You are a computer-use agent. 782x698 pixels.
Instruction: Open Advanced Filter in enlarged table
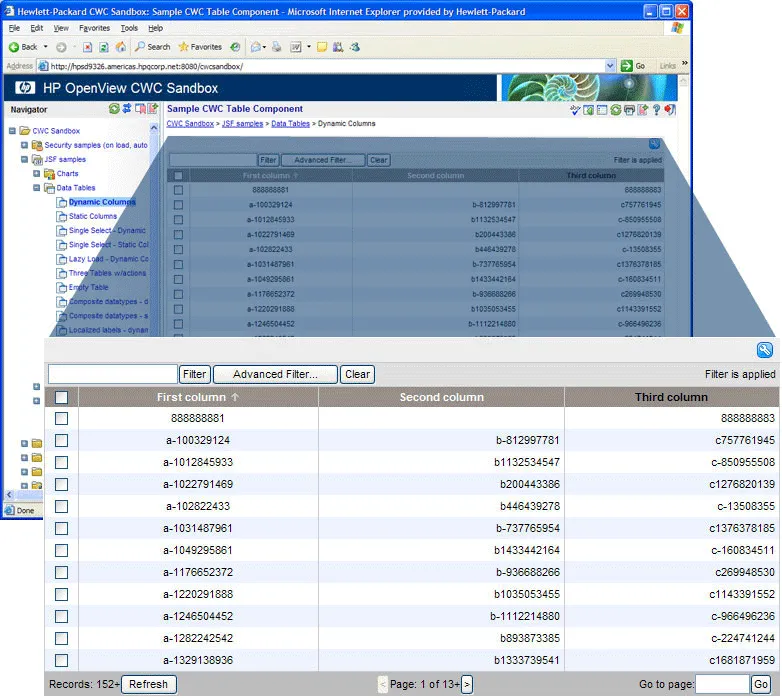click(x=275, y=374)
